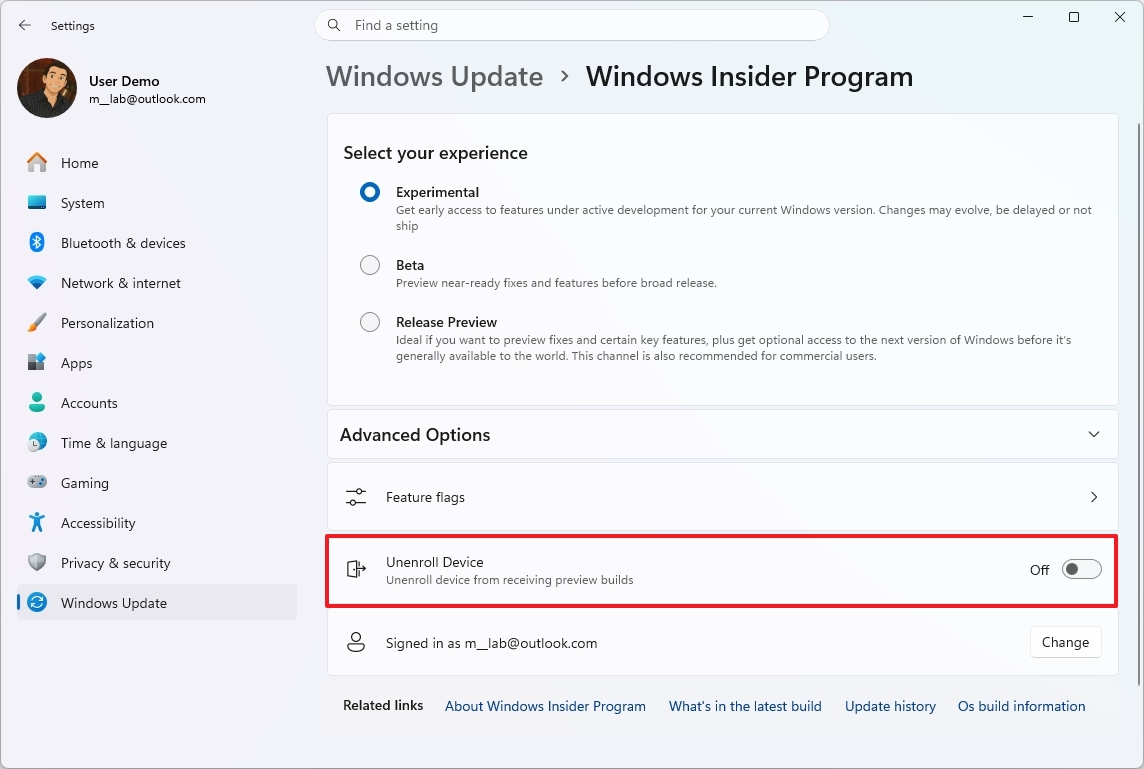The width and height of the screenshot is (1144, 769).
Task: Open What's in the latest build link
Action: point(745,706)
